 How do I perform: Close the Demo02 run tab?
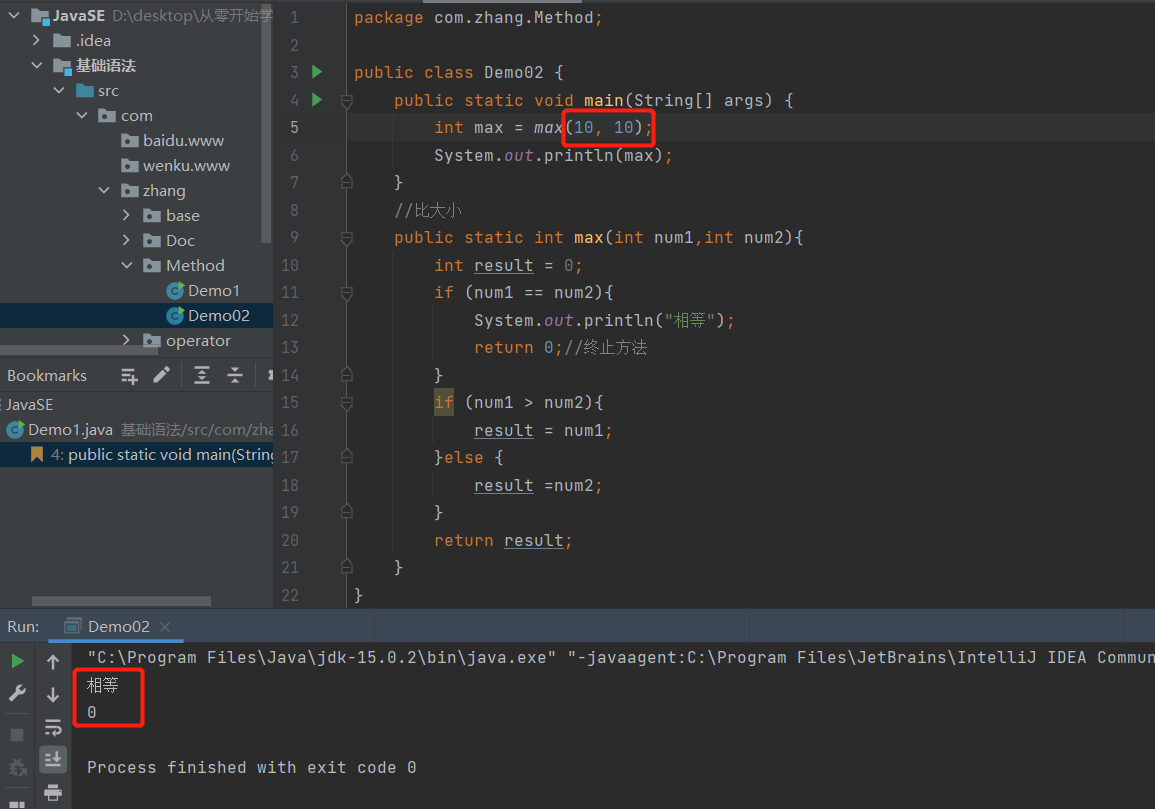point(165,626)
